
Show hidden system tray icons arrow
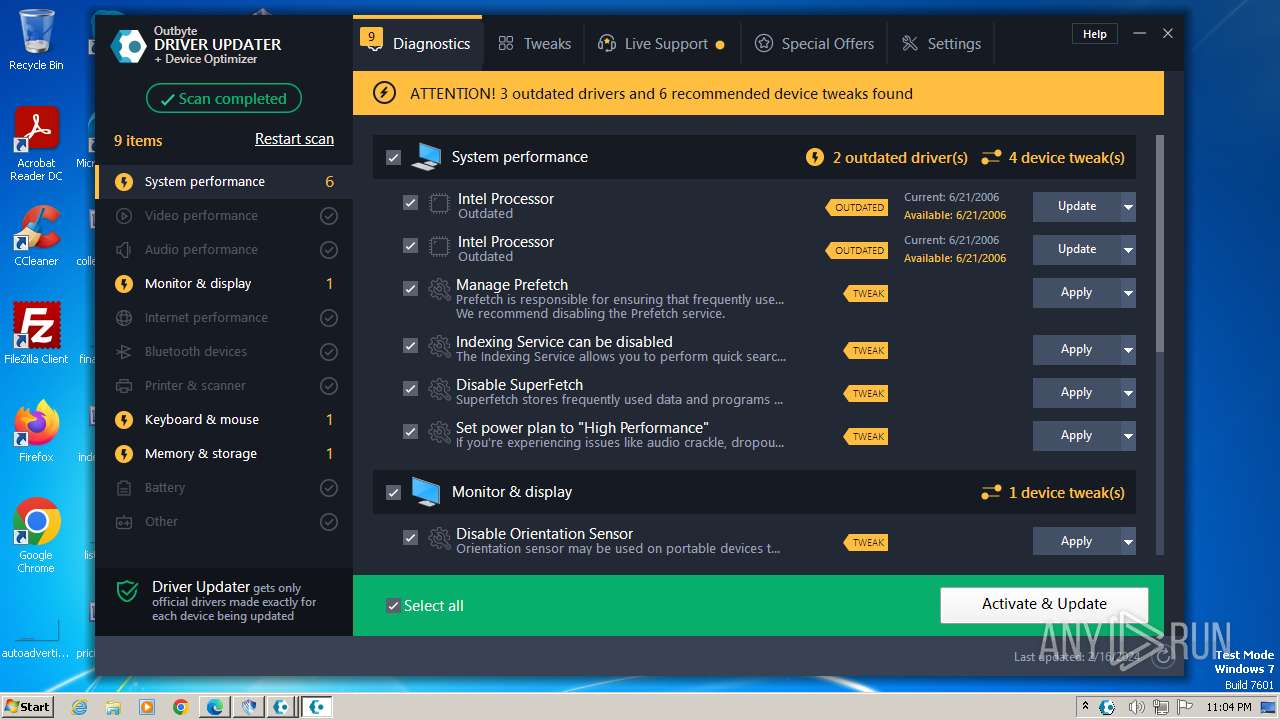click(1085, 707)
